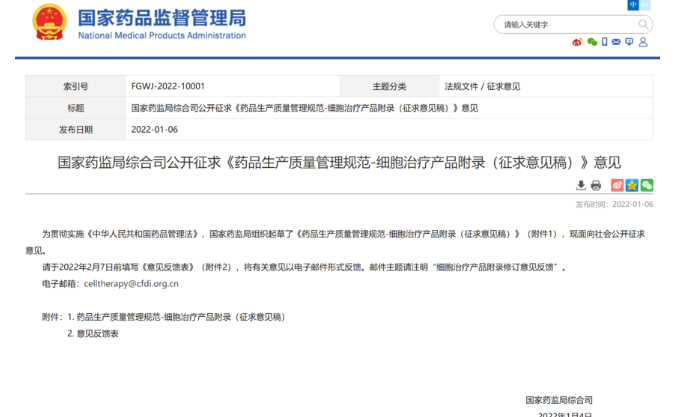
Task: Switch language to English (En)
Action: (x=645, y=5)
